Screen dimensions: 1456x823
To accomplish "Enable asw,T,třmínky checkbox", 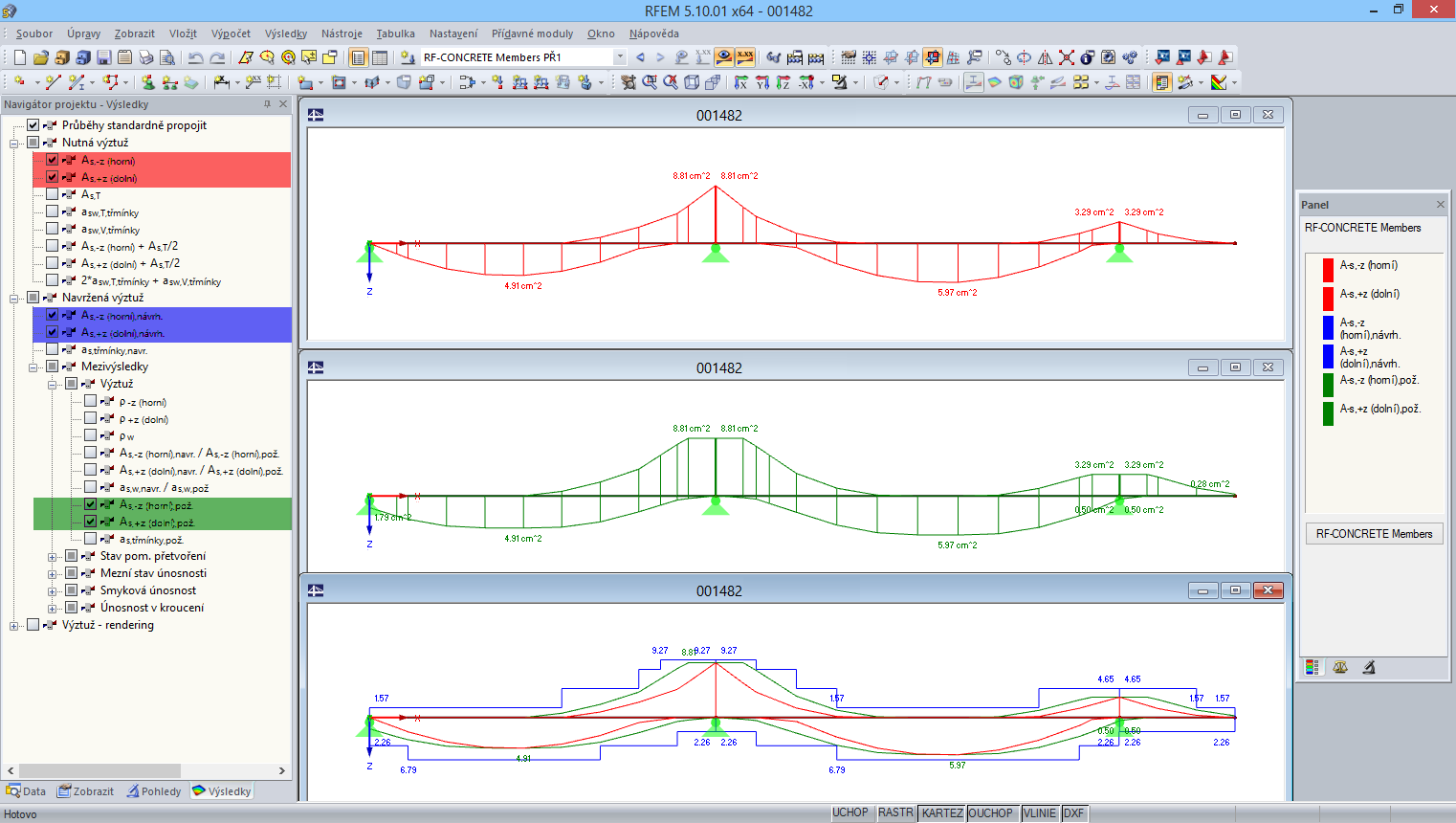I will point(53,211).
